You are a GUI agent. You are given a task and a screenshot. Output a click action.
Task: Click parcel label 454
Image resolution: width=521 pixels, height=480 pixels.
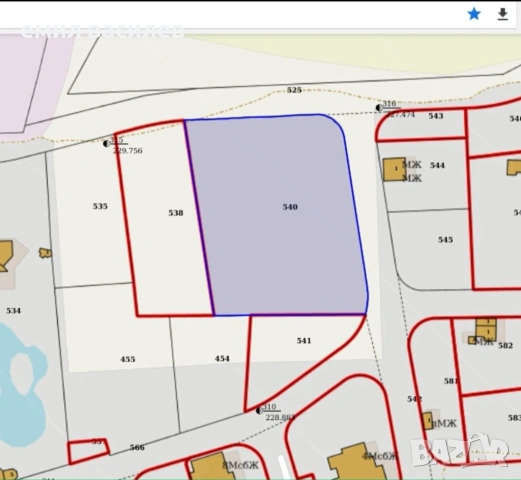pyautogui.click(x=222, y=358)
